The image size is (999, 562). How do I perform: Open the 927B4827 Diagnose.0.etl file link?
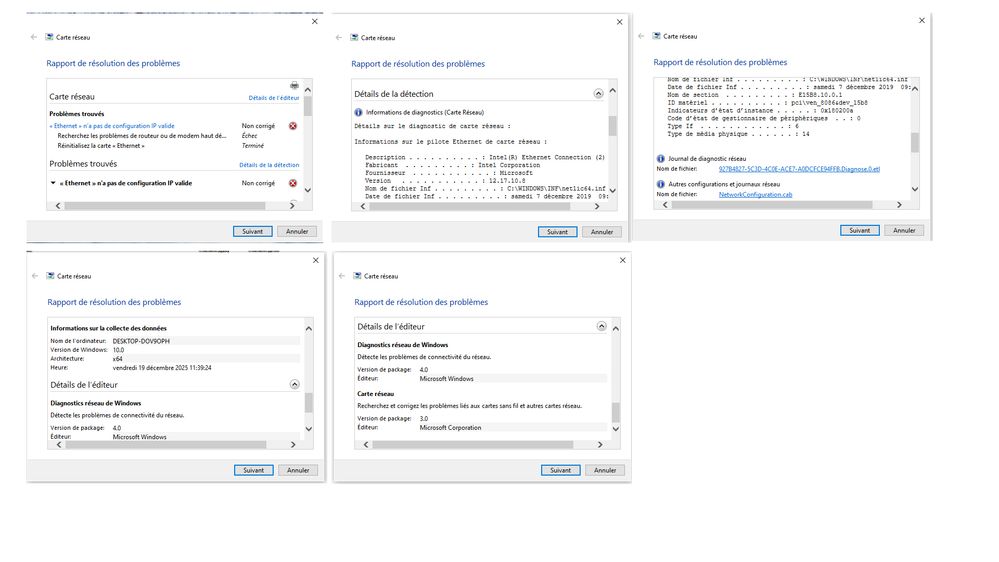799,169
